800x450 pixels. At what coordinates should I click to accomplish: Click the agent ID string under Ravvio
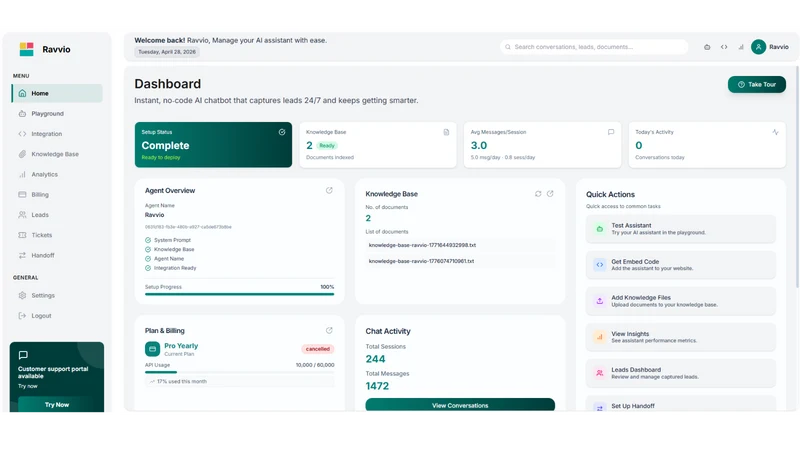(188, 227)
